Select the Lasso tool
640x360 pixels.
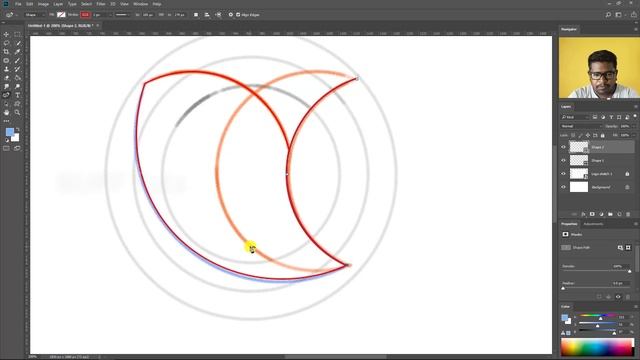pyautogui.click(x=6, y=43)
